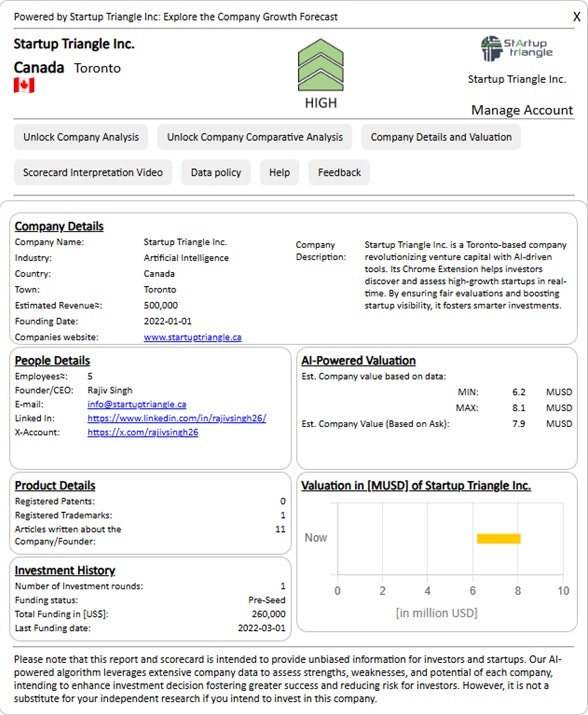The height and width of the screenshot is (715, 588).
Task: Click the info@startuptriangle.ca email link
Action: (137, 404)
